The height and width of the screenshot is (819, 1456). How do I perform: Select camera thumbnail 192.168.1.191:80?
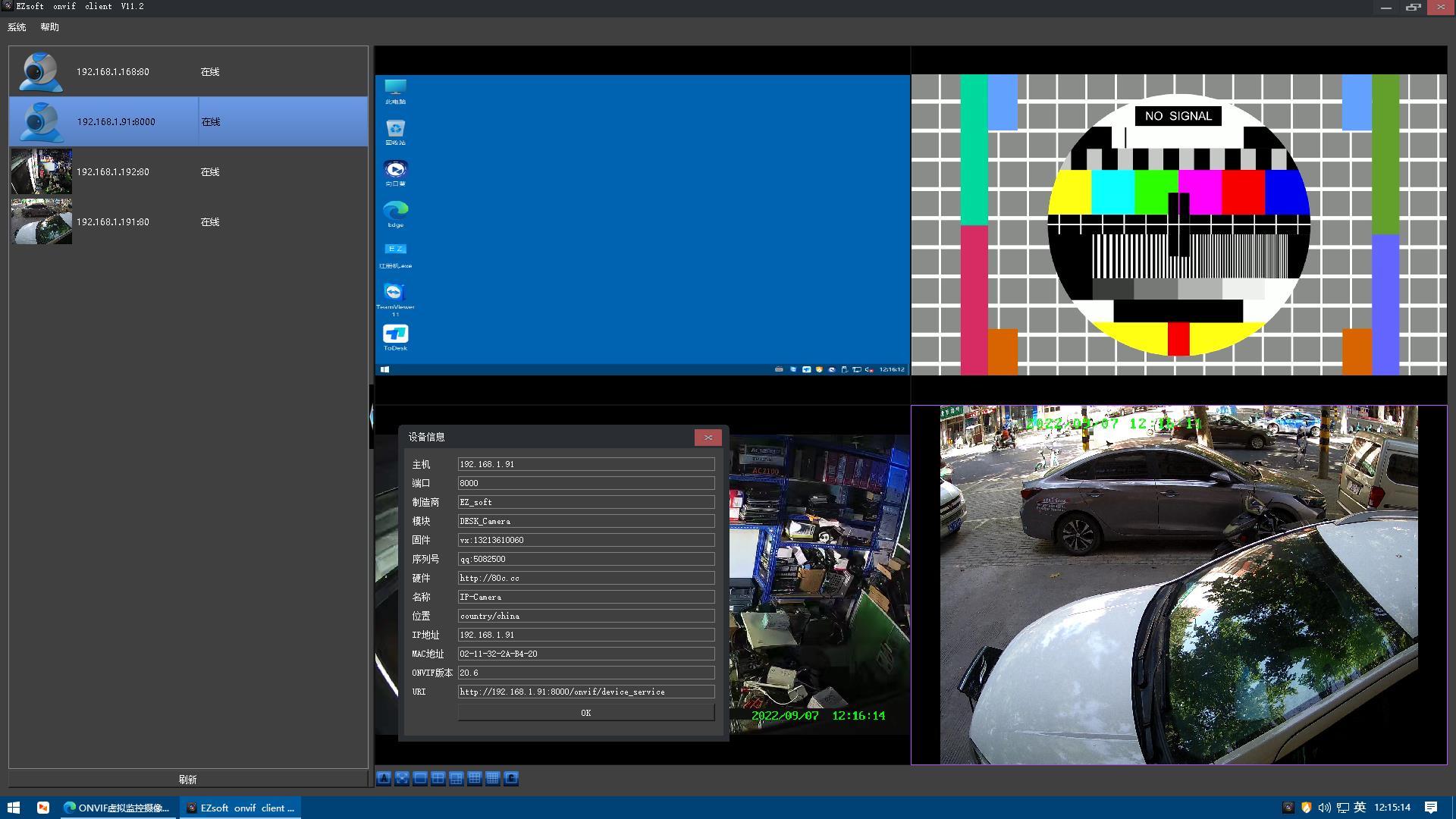[x=42, y=221]
